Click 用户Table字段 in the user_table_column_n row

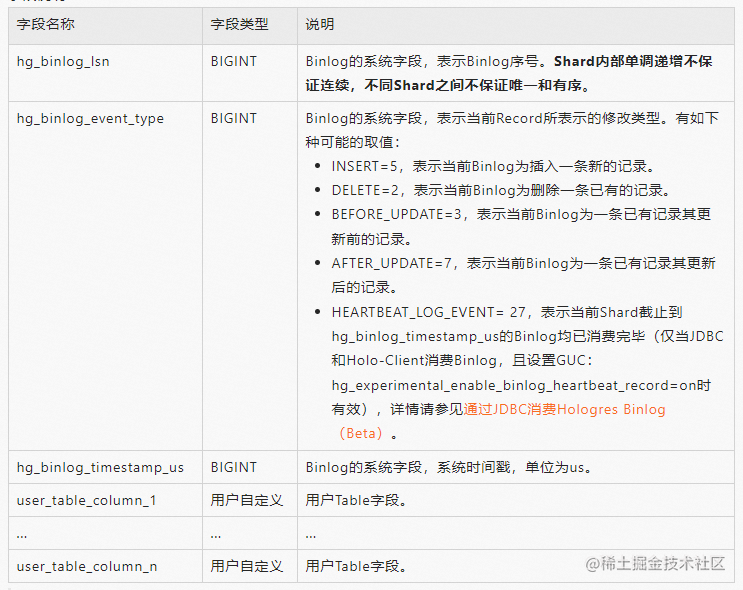355,566
